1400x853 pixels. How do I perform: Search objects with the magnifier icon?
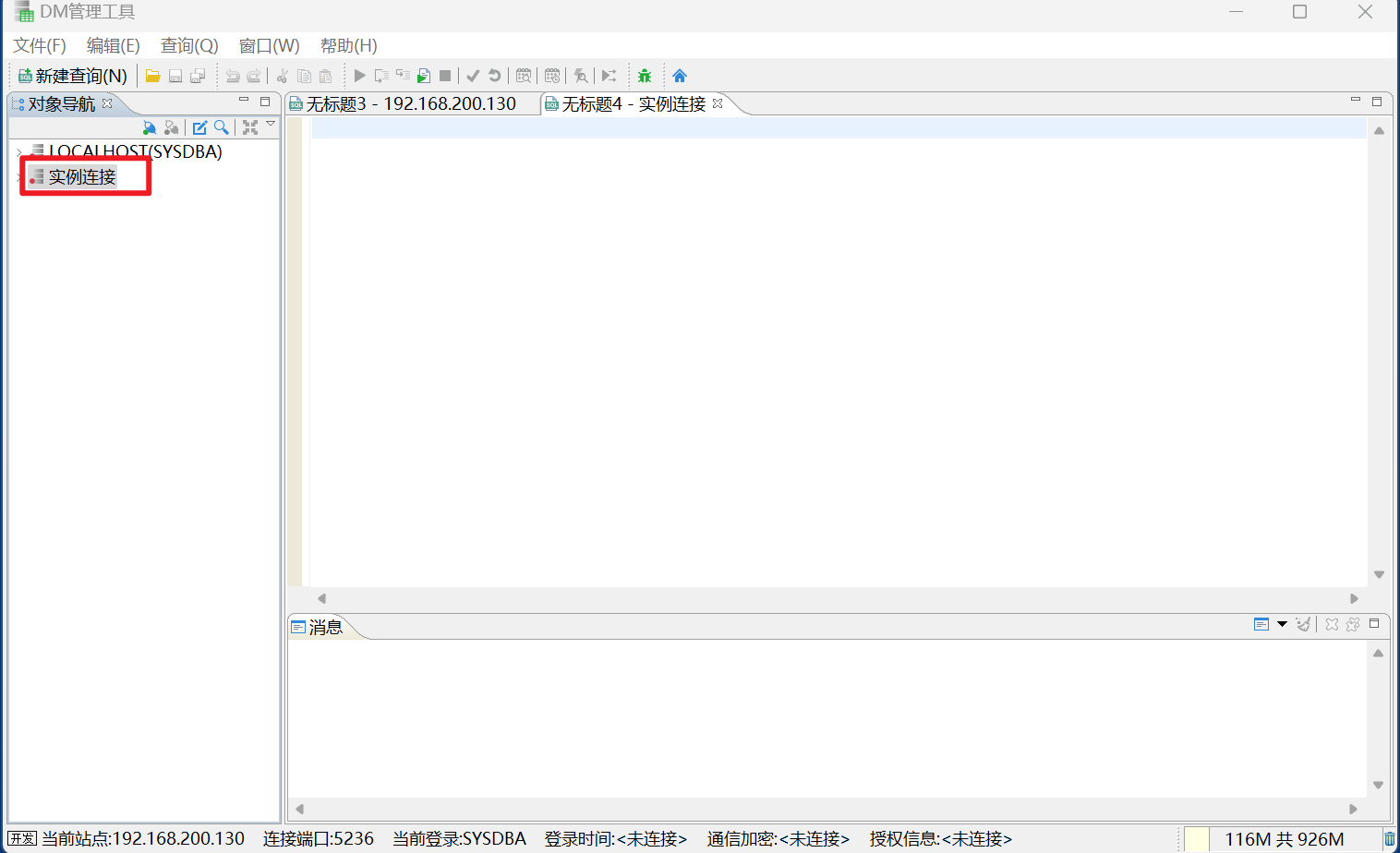(x=222, y=127)
